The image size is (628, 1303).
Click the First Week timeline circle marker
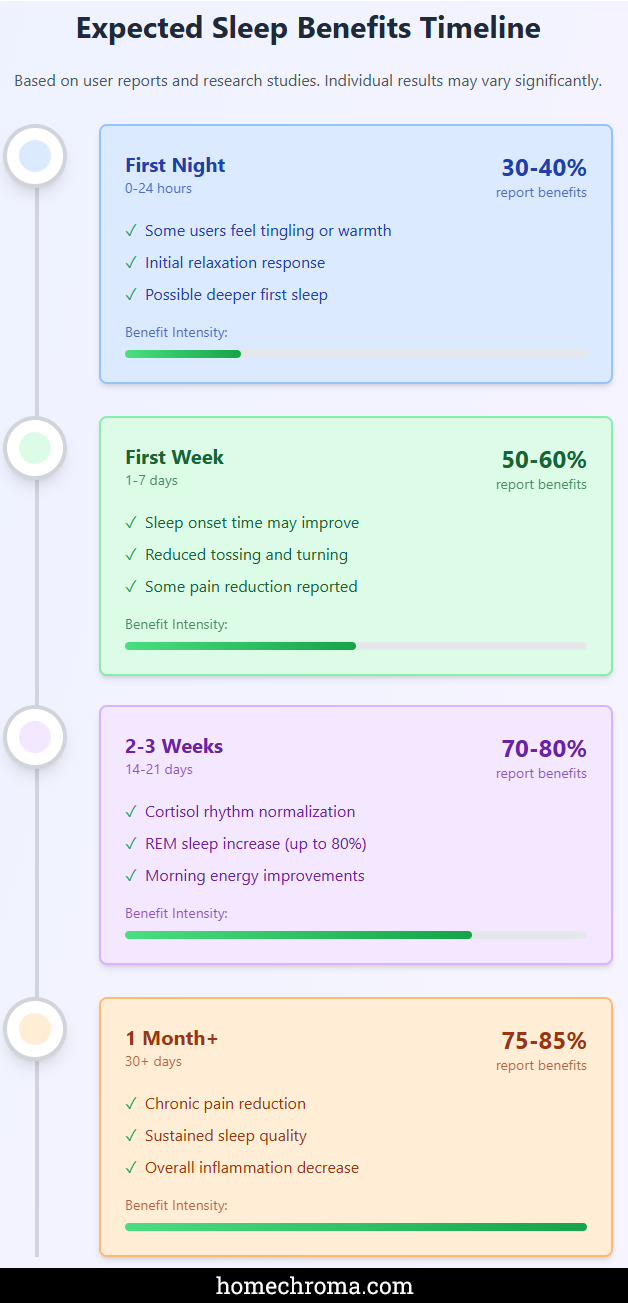(x=35, y=447)
